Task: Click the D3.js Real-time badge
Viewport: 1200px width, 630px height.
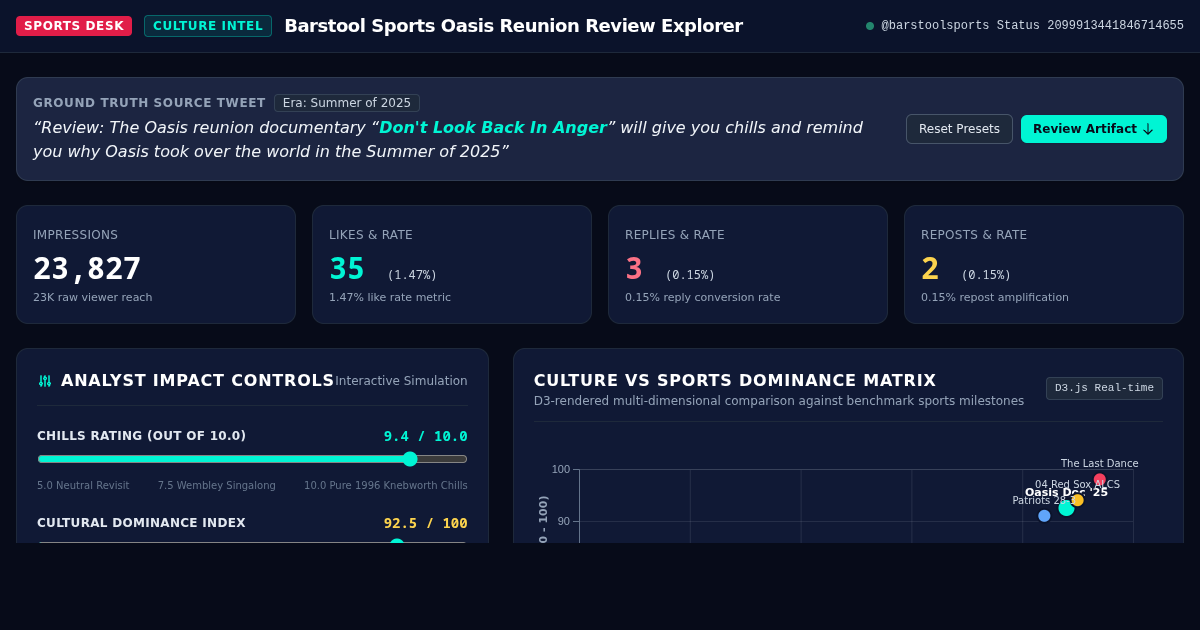Action: (x=1104, y=388)
